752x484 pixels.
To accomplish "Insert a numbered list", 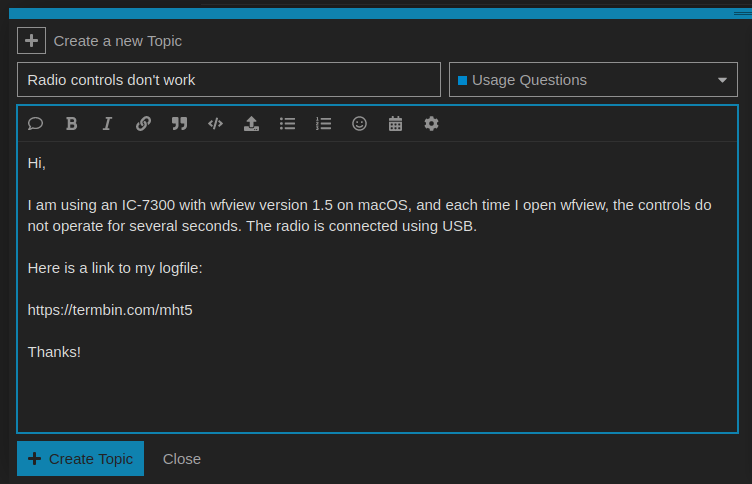I will [x=323, y=124].
